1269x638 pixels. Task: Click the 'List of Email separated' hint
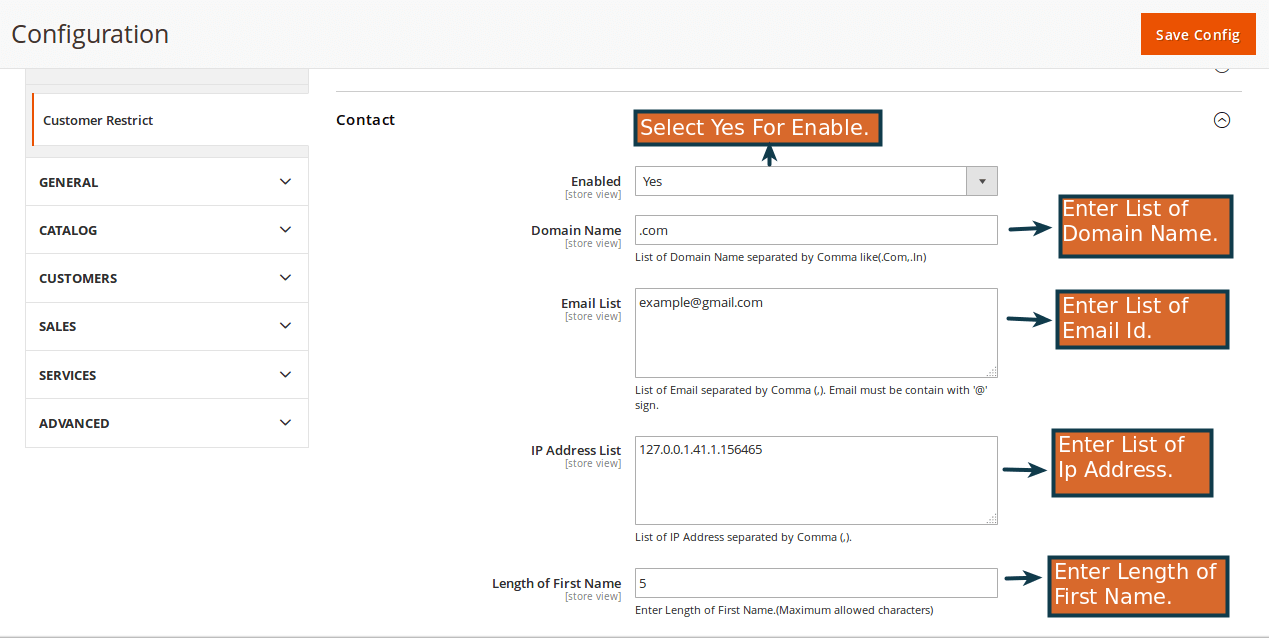pos(812,398)
